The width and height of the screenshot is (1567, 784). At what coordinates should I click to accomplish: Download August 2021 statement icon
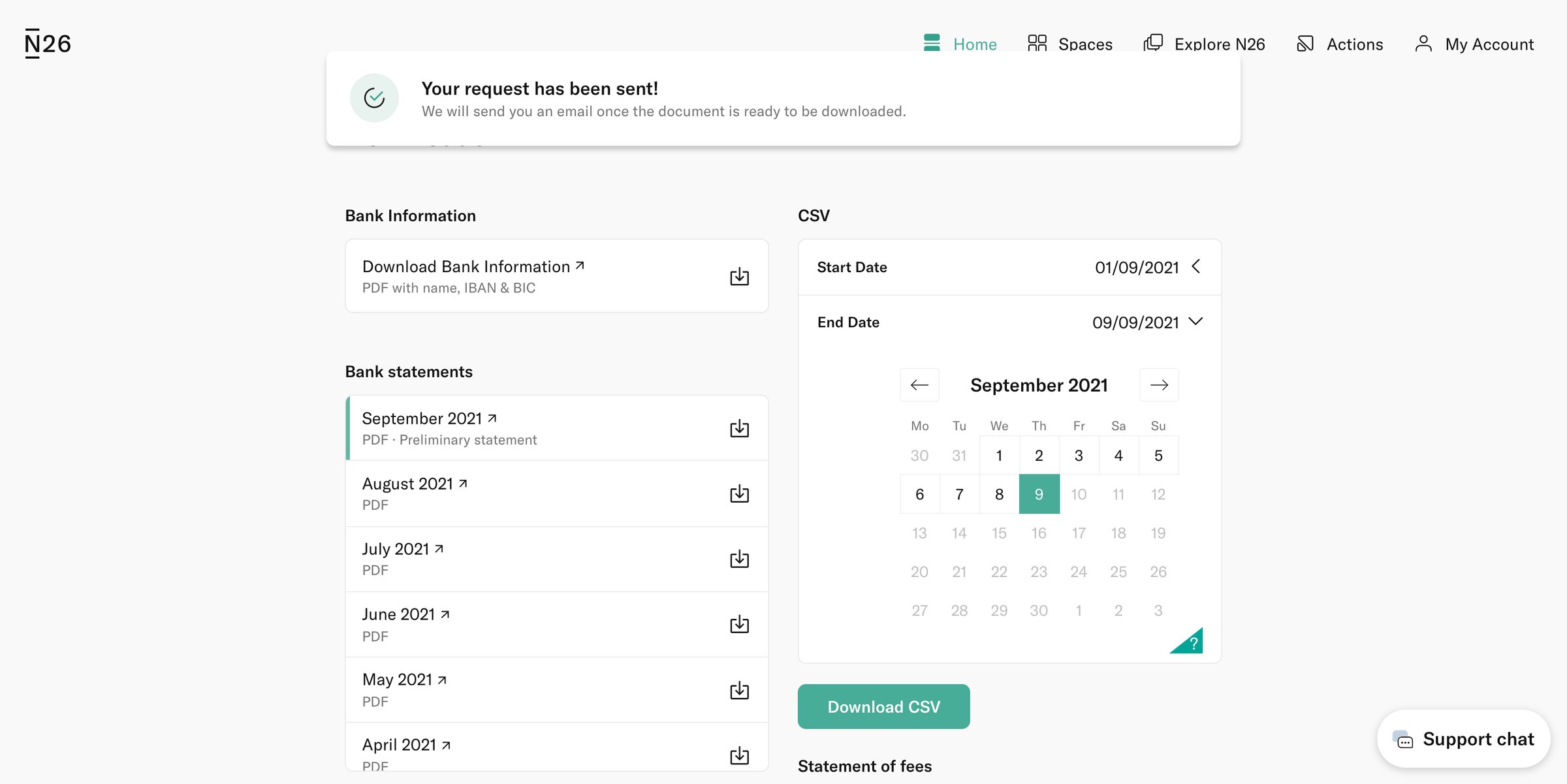739,494
